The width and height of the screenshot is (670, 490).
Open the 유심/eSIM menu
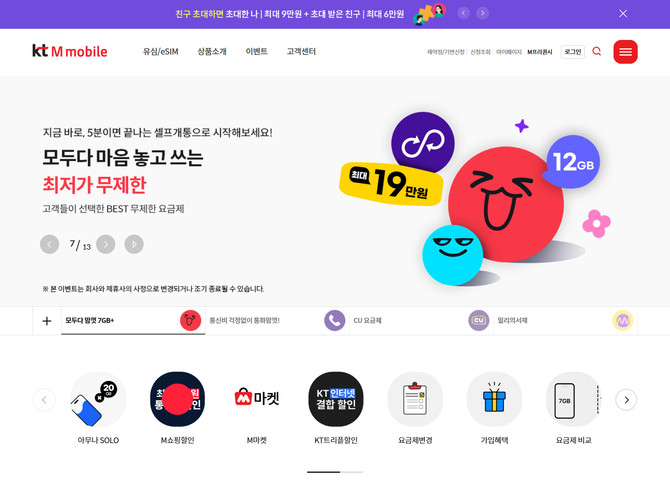161,52
